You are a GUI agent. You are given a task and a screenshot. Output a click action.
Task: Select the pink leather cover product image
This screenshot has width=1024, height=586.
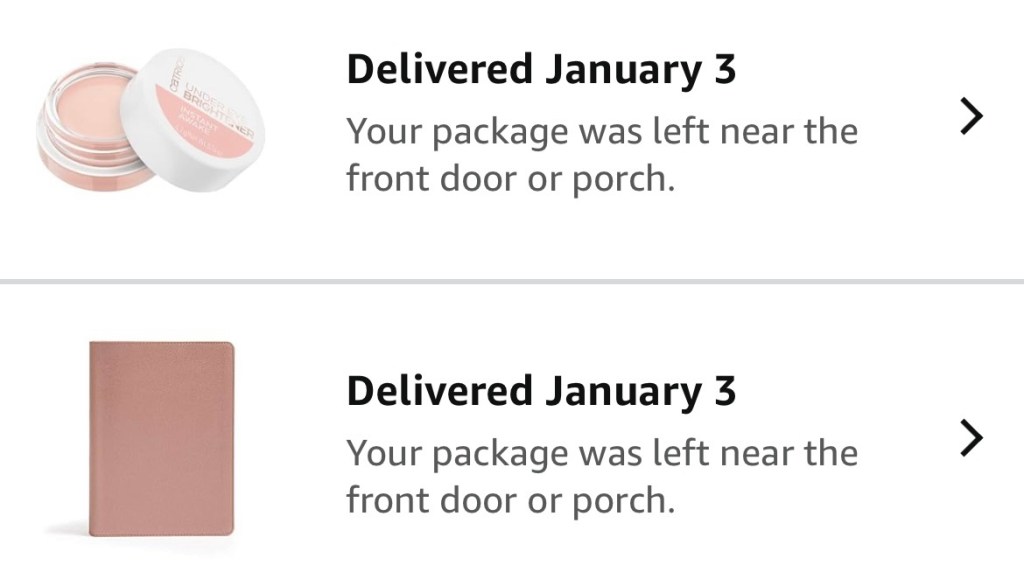coord(163,437)
